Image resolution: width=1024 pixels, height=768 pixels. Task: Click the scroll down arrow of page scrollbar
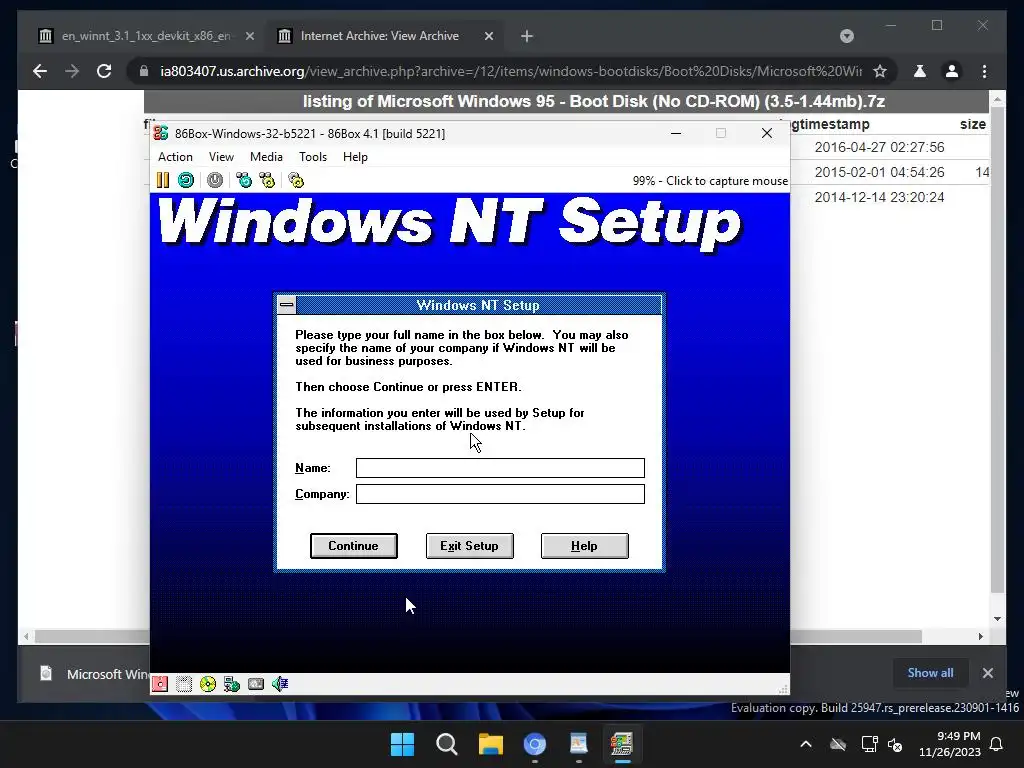pyautogui.click(x=997, y=618)
